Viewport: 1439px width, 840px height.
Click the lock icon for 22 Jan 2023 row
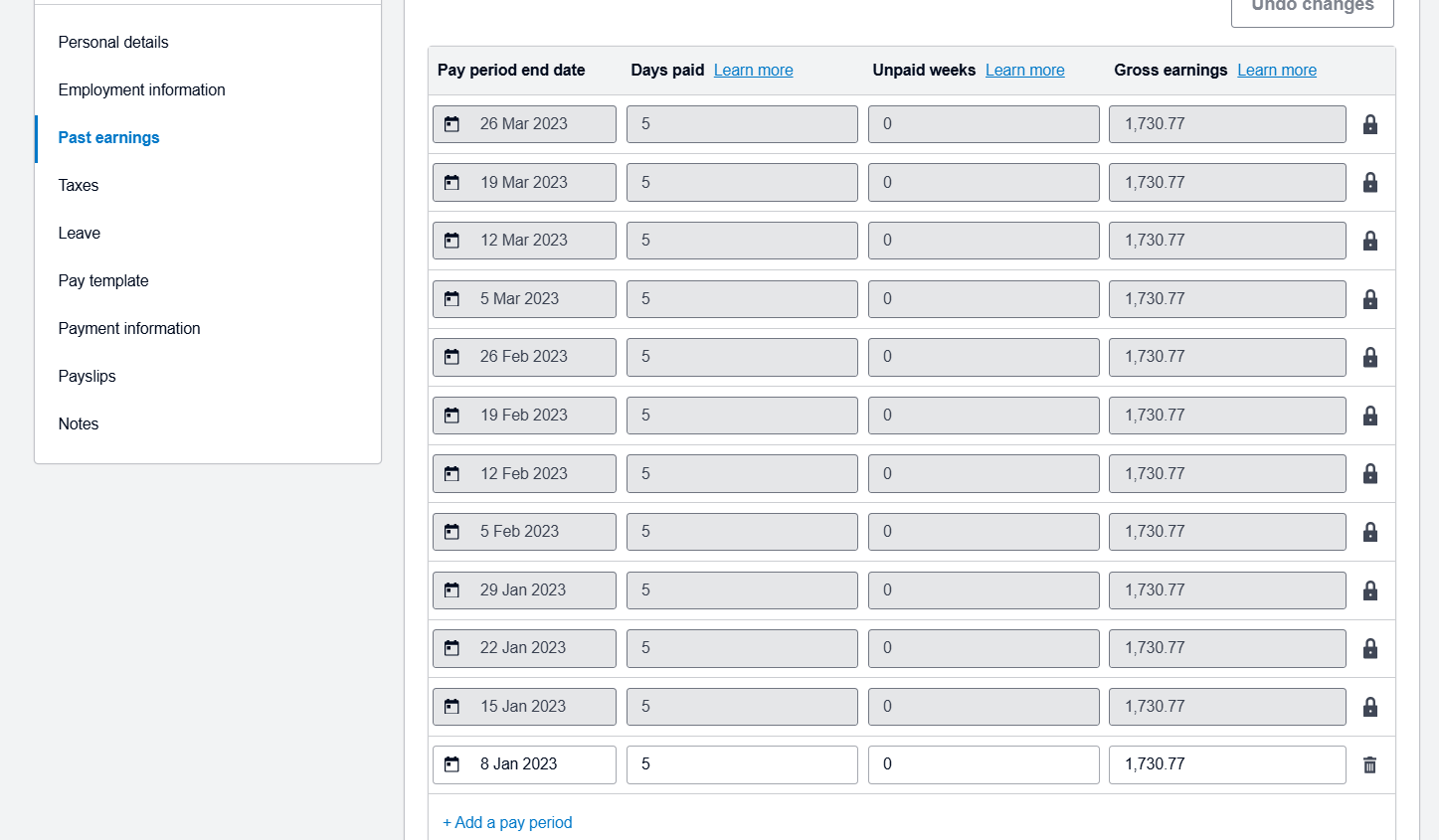tap(1369, 648)
